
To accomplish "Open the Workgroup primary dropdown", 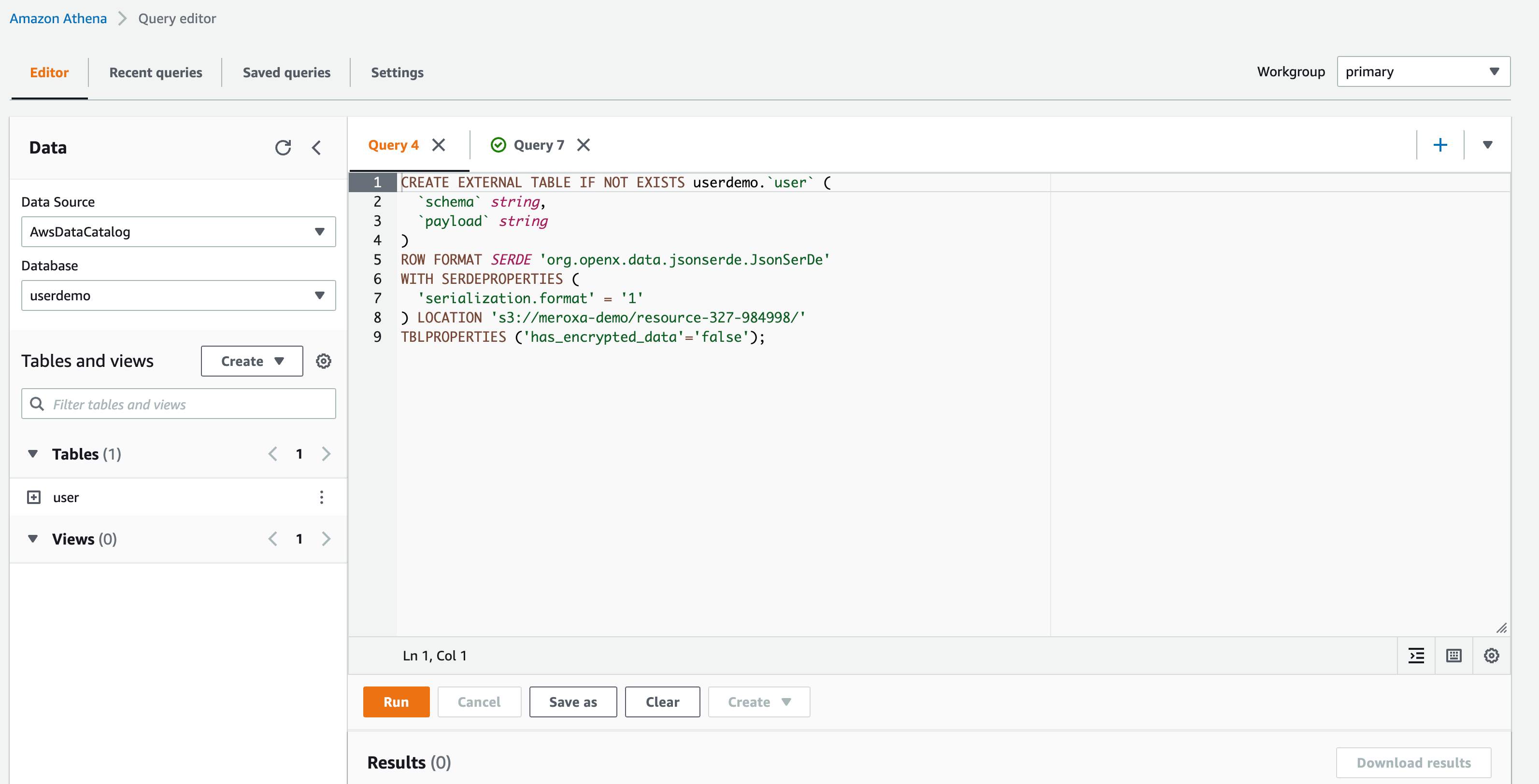I will tap(1423, 71).
